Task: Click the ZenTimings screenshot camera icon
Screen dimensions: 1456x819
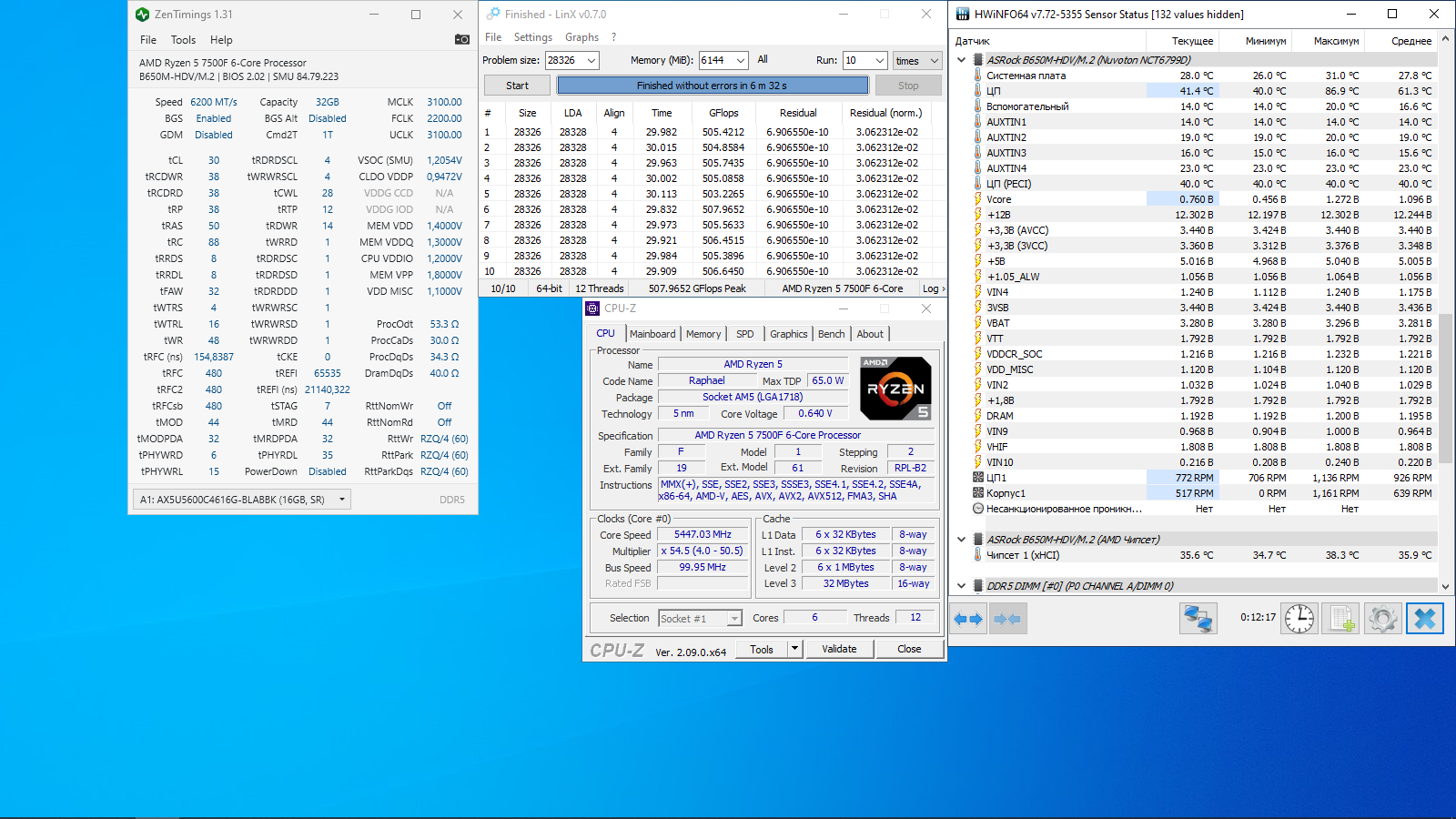Action: click(x=462, y=39)
